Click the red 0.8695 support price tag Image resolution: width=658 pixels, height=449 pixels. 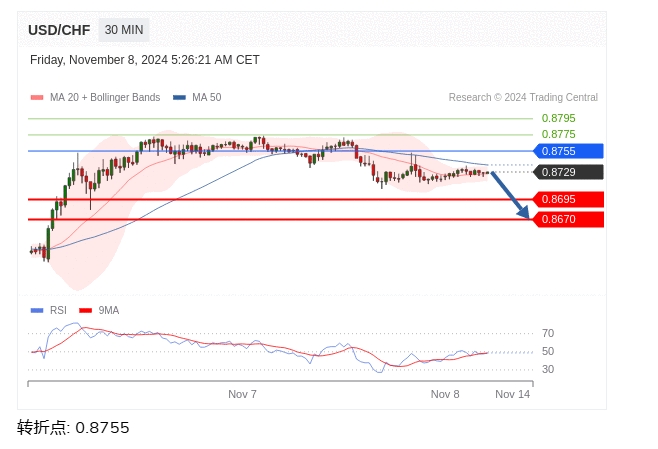coord(569,199)
